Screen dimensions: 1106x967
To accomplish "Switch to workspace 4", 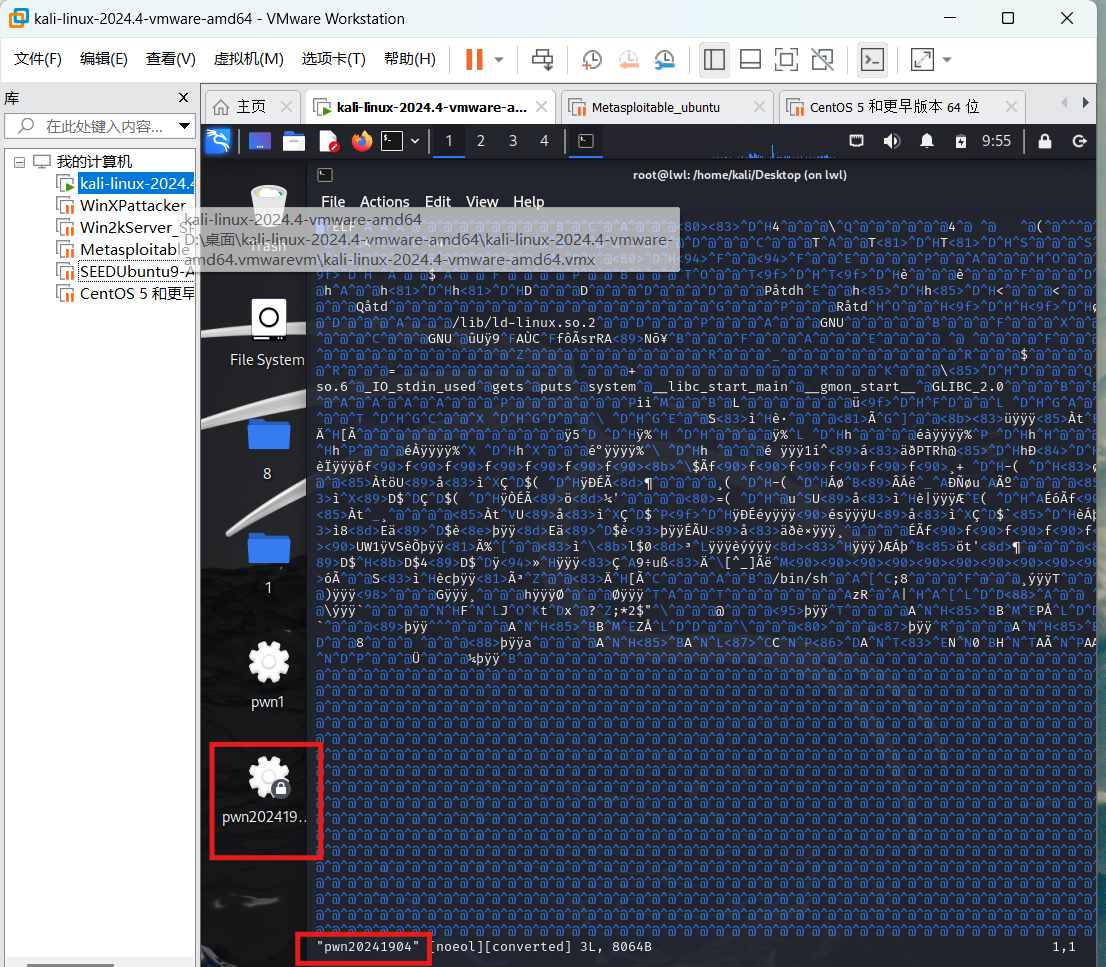I will (544, 141).
